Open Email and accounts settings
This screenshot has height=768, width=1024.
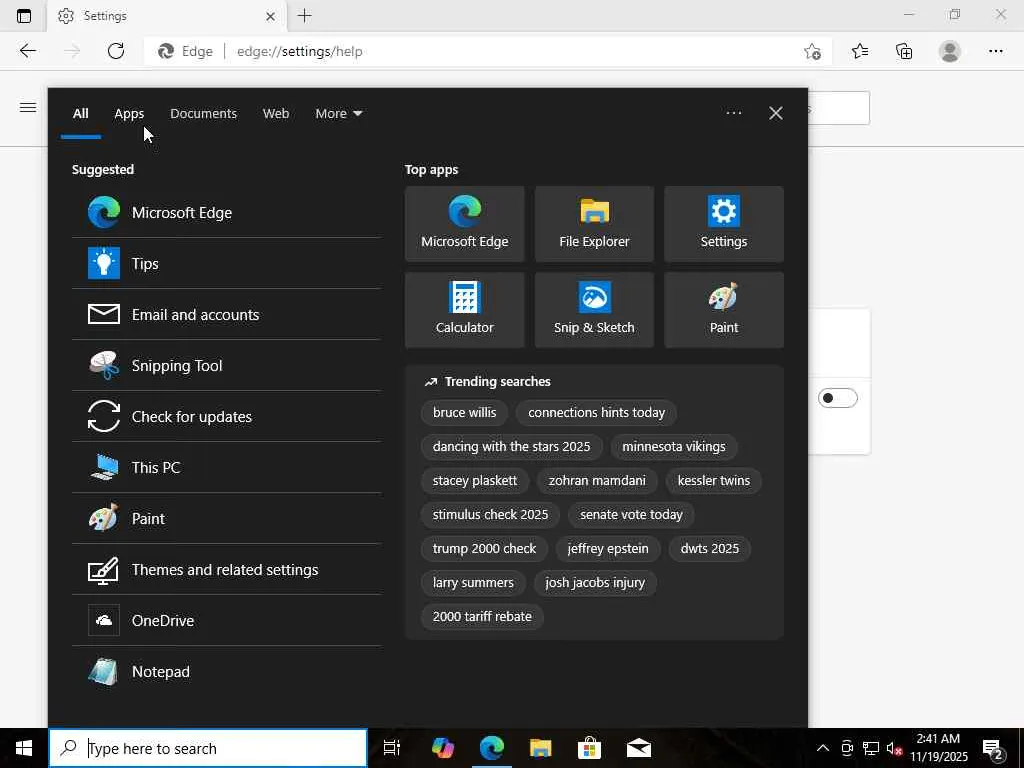[226, 314]
